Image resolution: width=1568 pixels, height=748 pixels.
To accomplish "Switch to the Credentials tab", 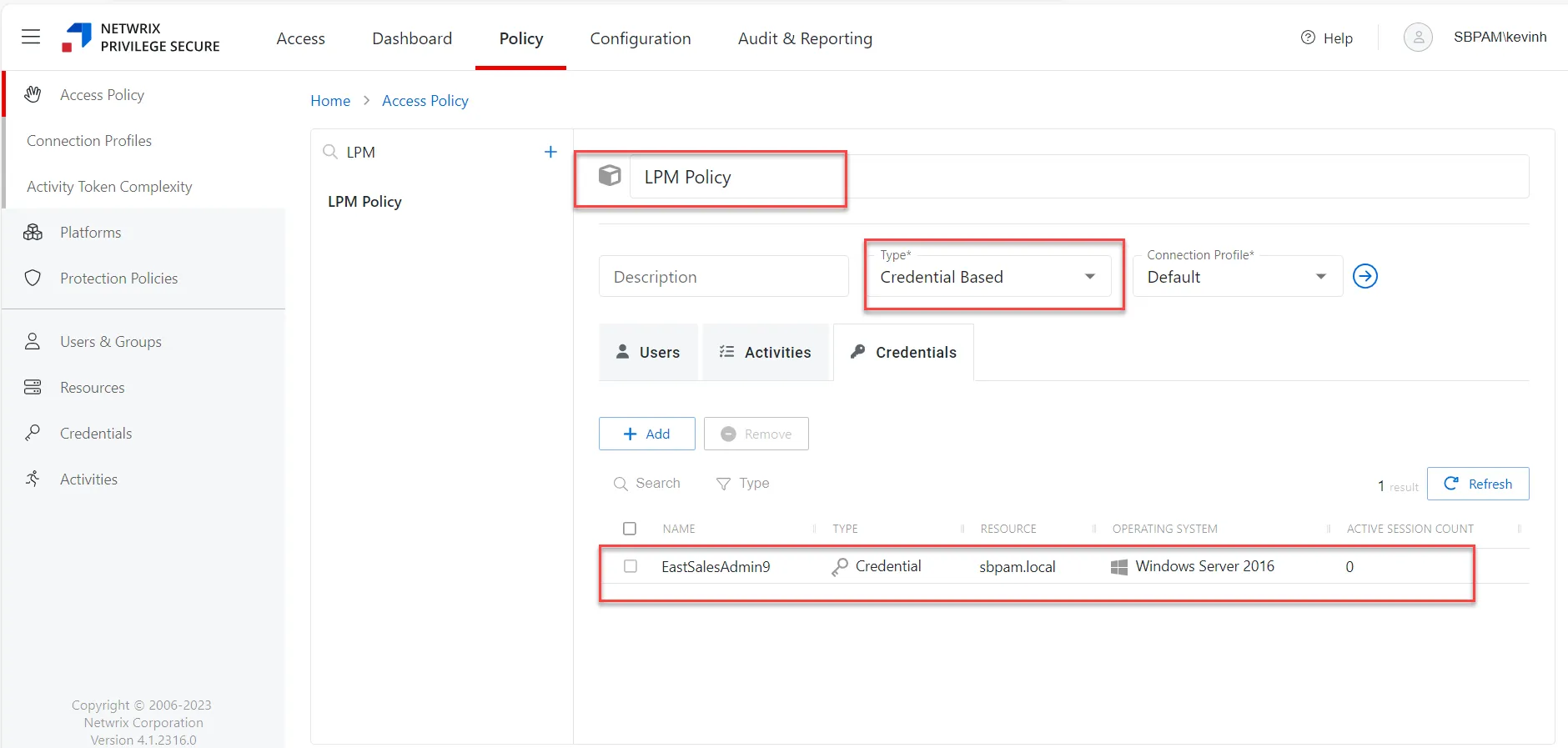I will tap(903, 352).
